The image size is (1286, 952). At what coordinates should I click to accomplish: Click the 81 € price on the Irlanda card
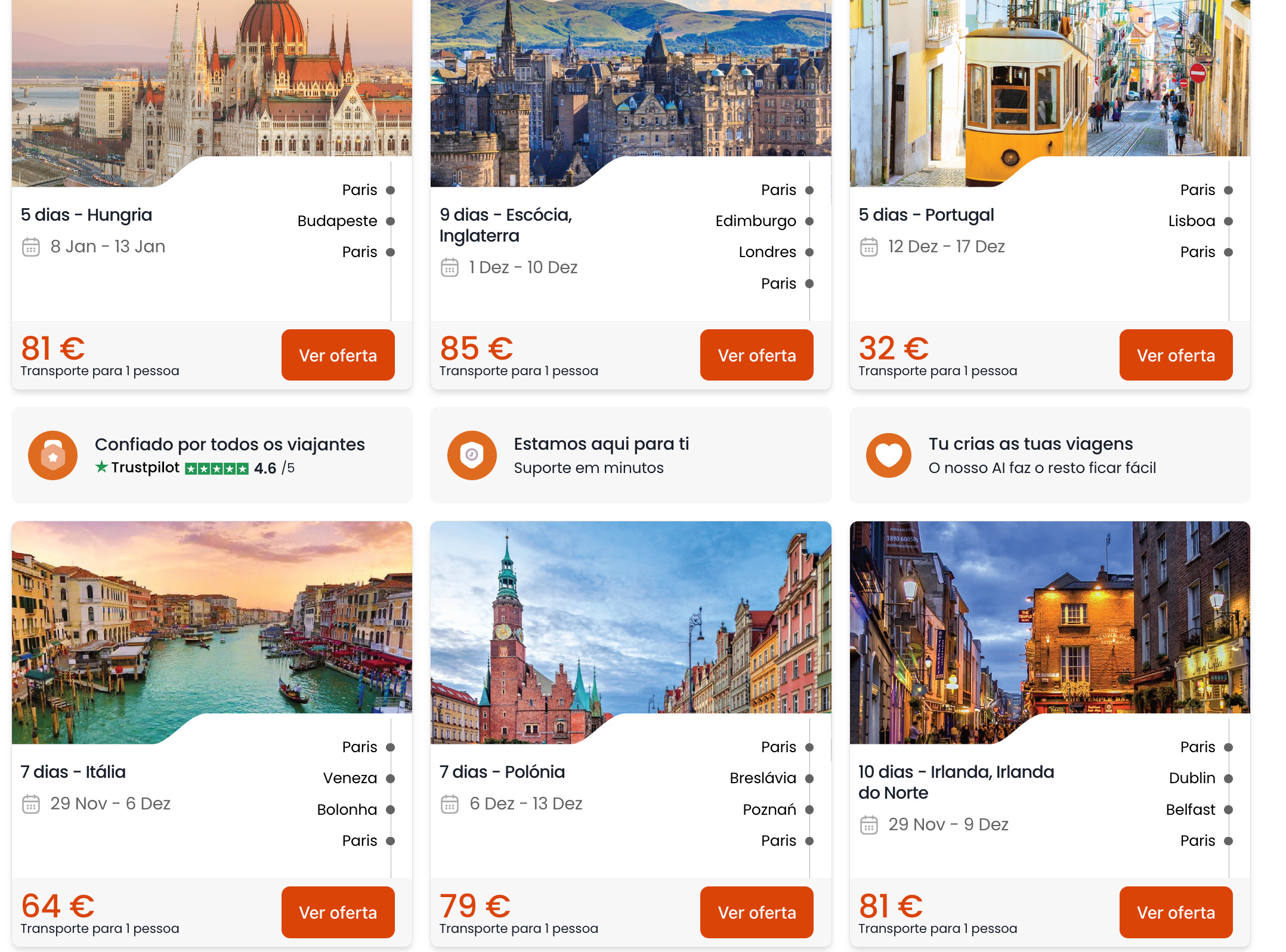coord(891,905)
